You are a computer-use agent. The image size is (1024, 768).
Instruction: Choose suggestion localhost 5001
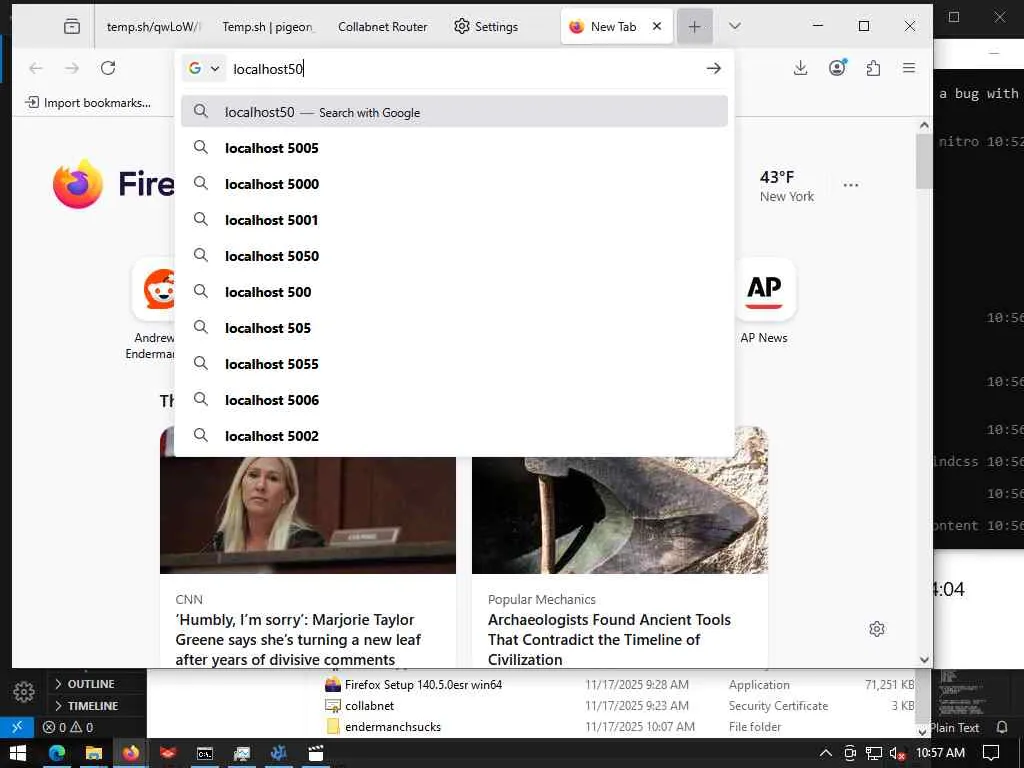tap(455, 219)
